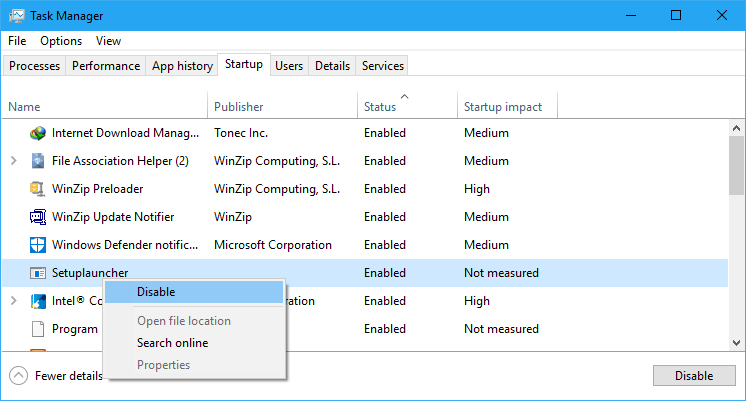Minimize the Task Manager window

click(631, 16)
